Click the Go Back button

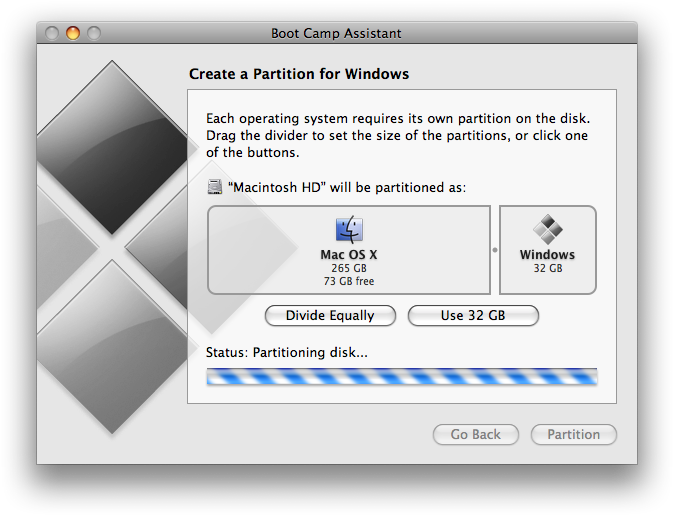click(476, 435)
